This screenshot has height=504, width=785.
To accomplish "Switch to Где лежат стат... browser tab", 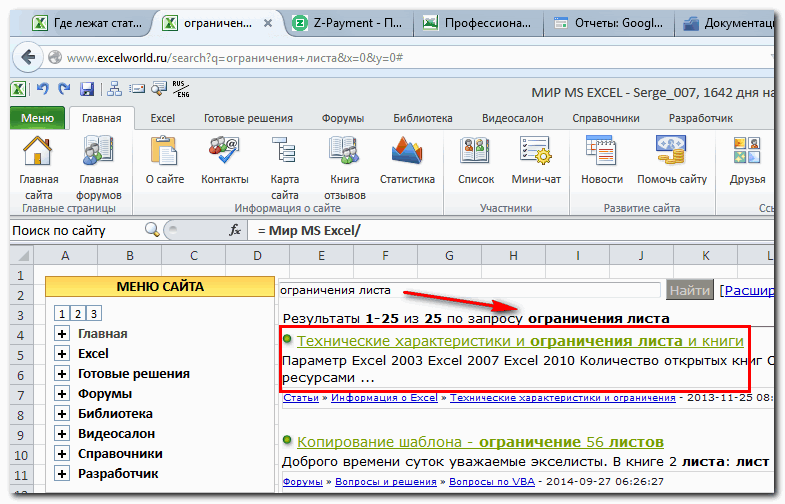I will tap(88, 23).
